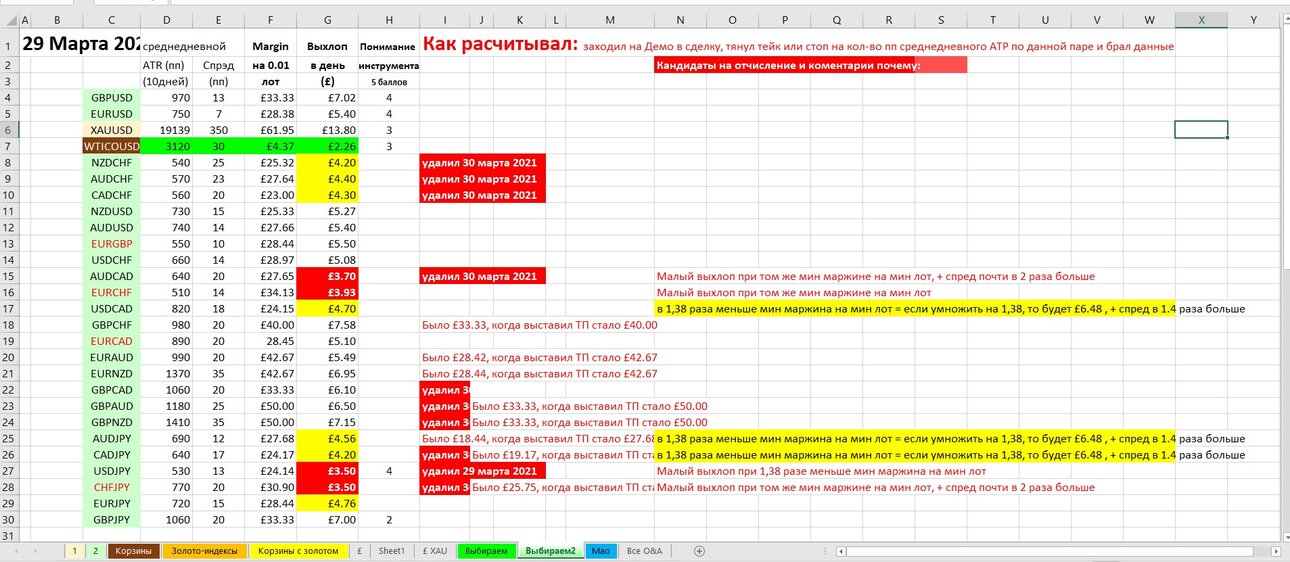
Task: Click the 'Margin' column title cell
Action: coord(270,46)
